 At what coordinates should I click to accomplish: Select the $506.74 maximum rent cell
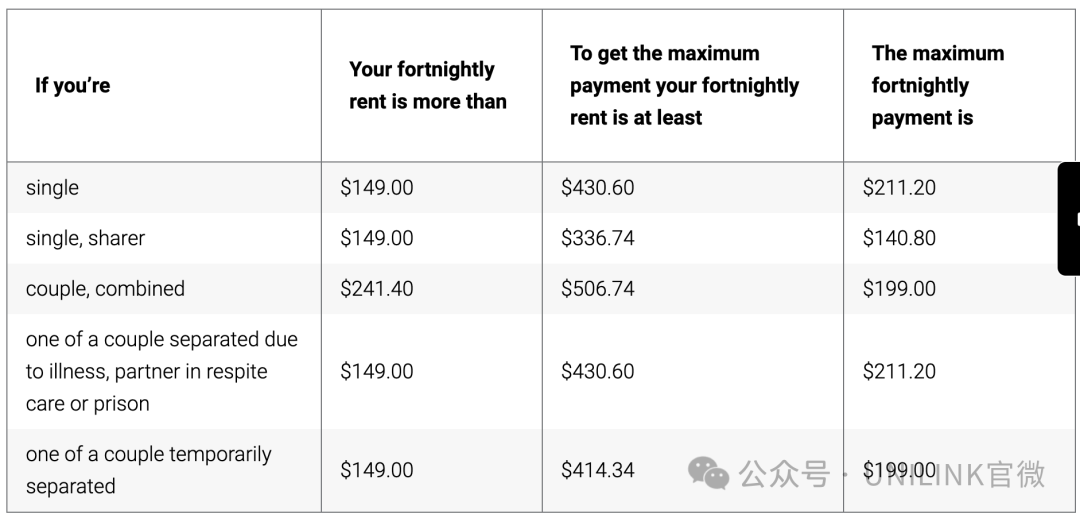tap(597, 289)
